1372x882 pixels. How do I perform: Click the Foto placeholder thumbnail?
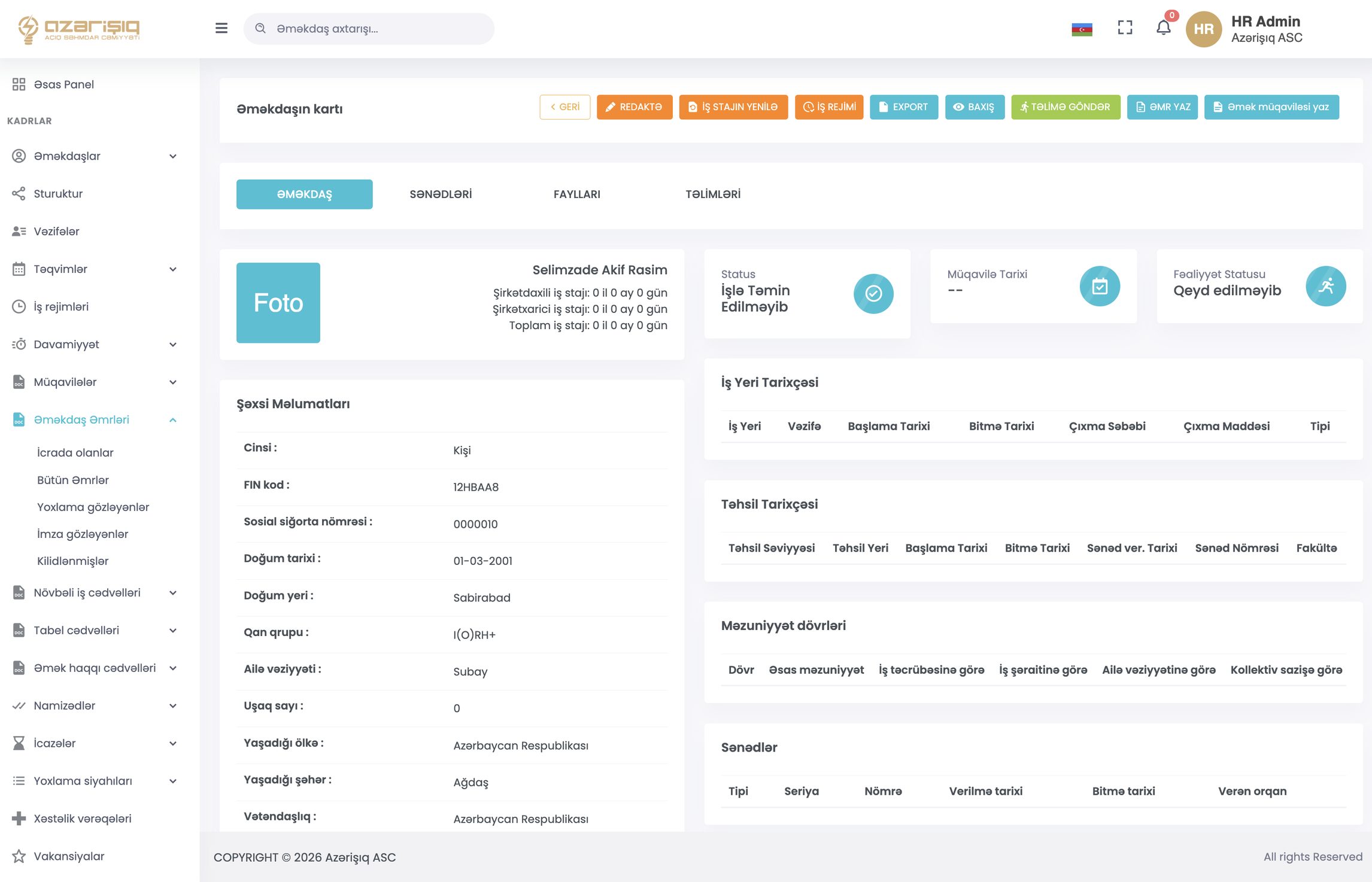[278, 303]
